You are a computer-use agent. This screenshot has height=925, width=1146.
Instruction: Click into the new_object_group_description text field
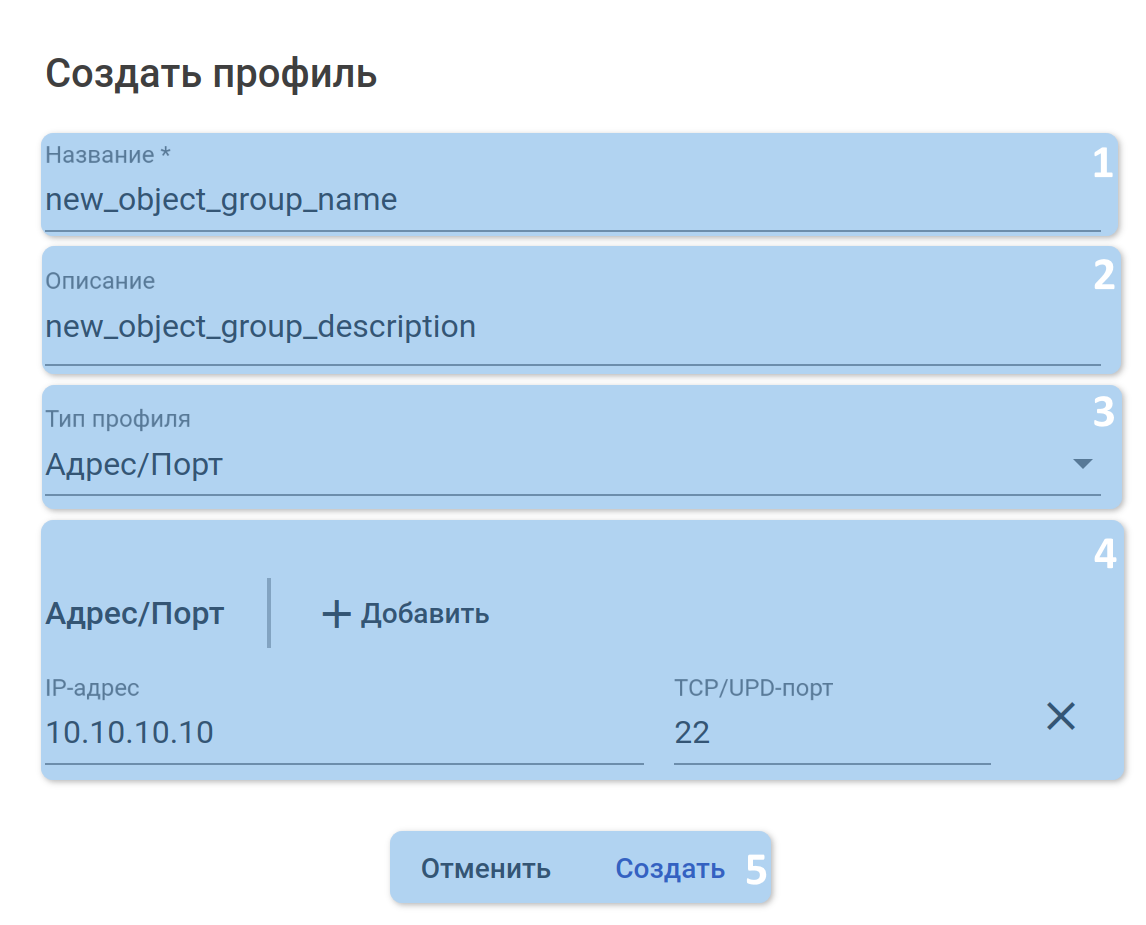[x=570, y=327]
